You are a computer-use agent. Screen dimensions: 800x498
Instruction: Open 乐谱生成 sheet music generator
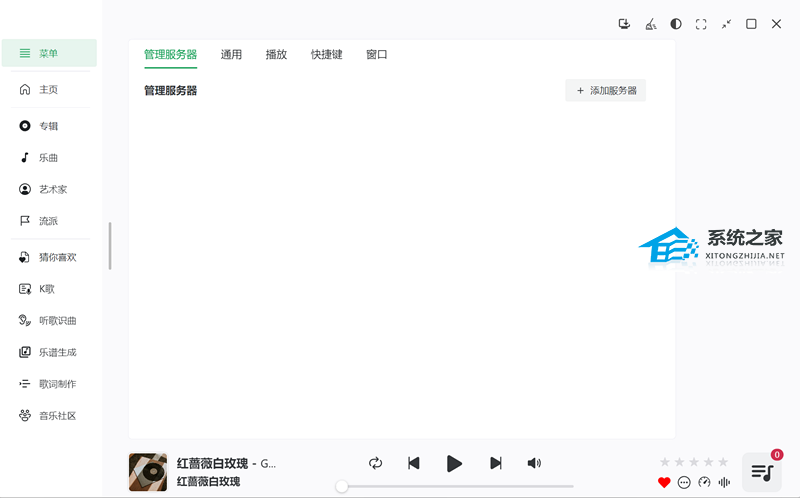point(49,353)
